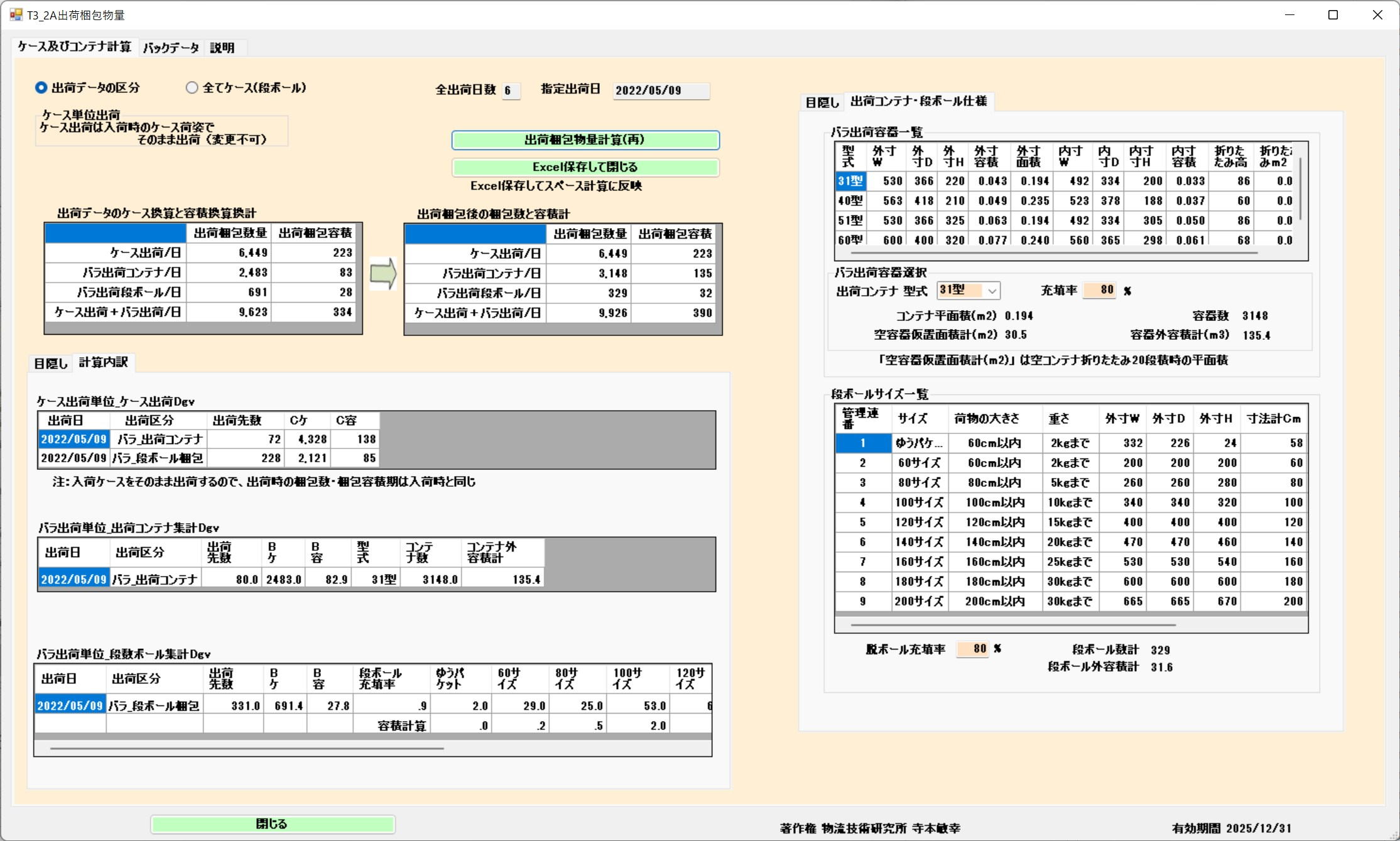Maximize the T3_2A window
The width and height of the screenshot is (1400, 841).
[1333, 14]
